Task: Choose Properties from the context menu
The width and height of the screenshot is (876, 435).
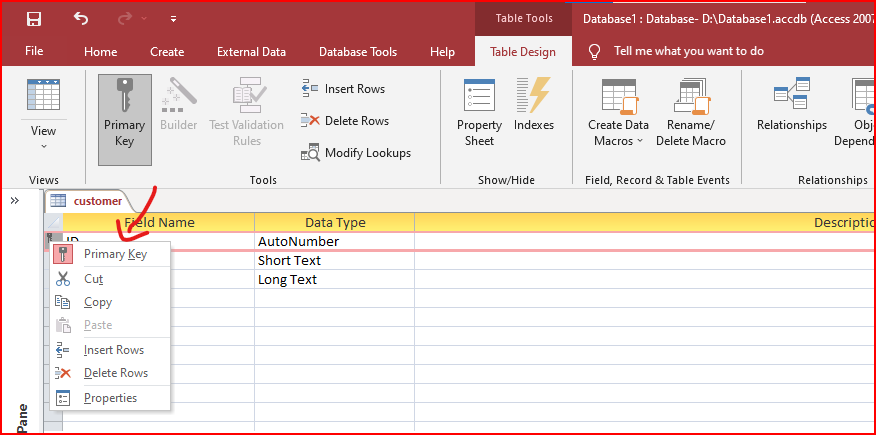Action: pyautogui.click(x=110, y=398)
